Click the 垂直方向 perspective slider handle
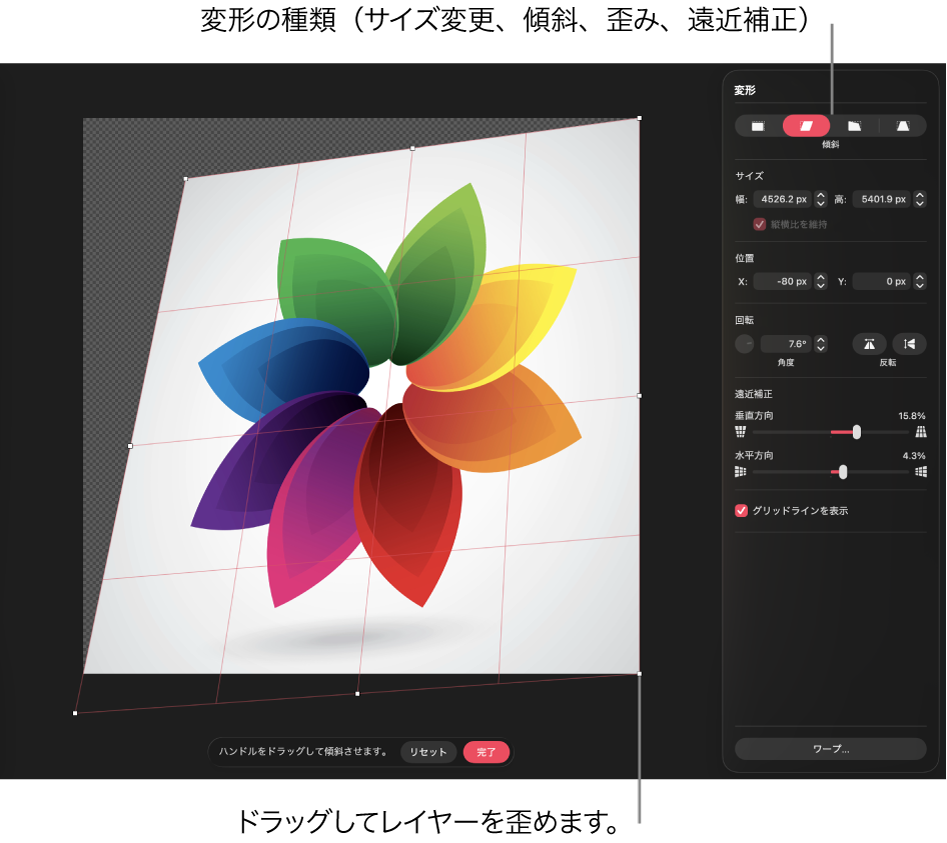The image size is (947, 843). (x=856, y=432)
